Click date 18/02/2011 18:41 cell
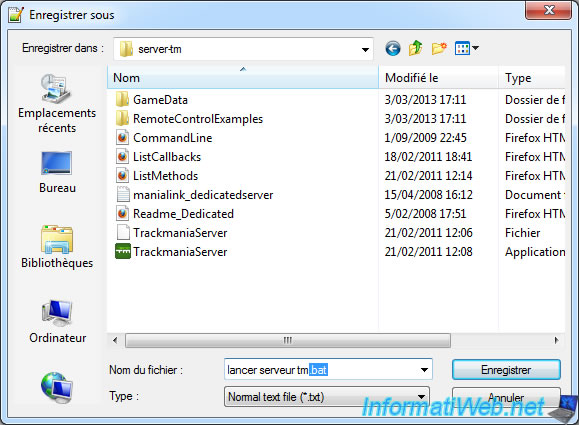The image size is (579, 425). (x=428, y=157)
